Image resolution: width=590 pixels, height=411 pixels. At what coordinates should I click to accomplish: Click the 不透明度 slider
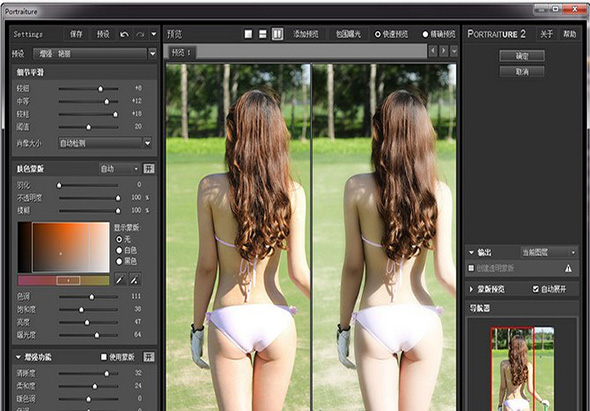(88, 198)
